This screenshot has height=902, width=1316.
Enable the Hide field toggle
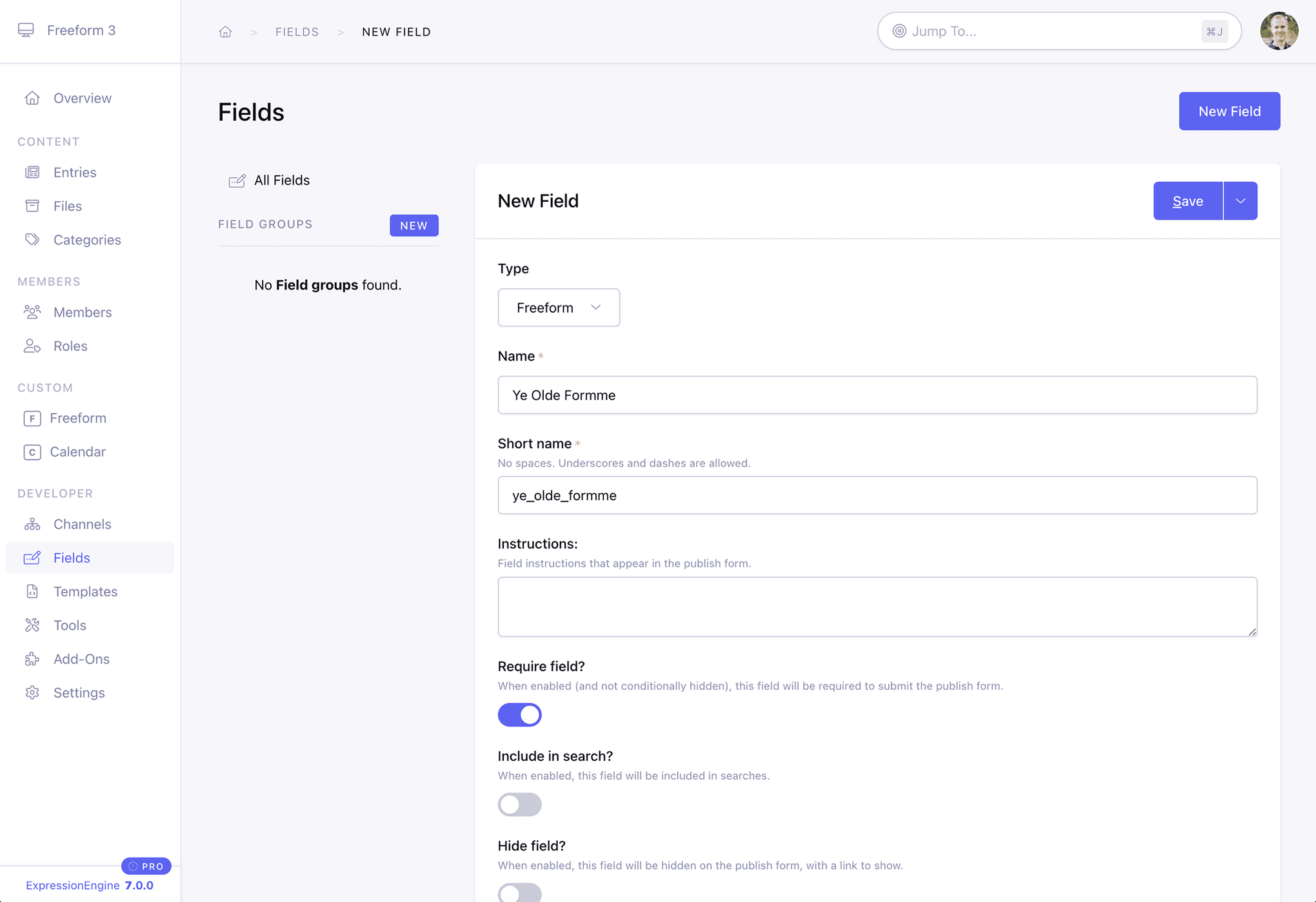[x=519, y=893]
